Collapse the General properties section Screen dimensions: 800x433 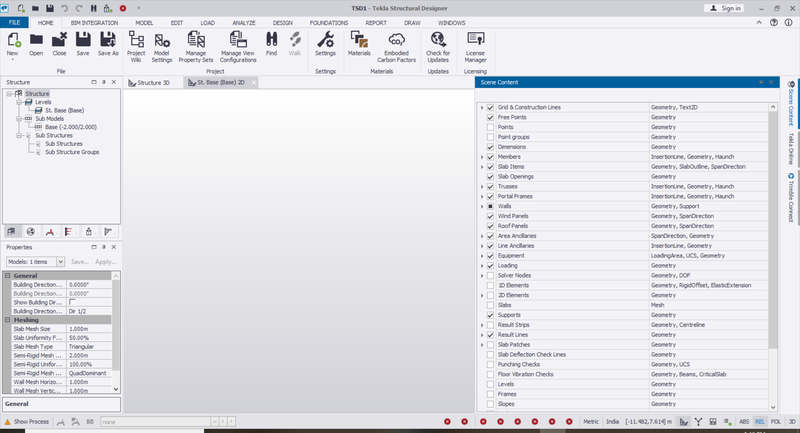click(8, 275)
